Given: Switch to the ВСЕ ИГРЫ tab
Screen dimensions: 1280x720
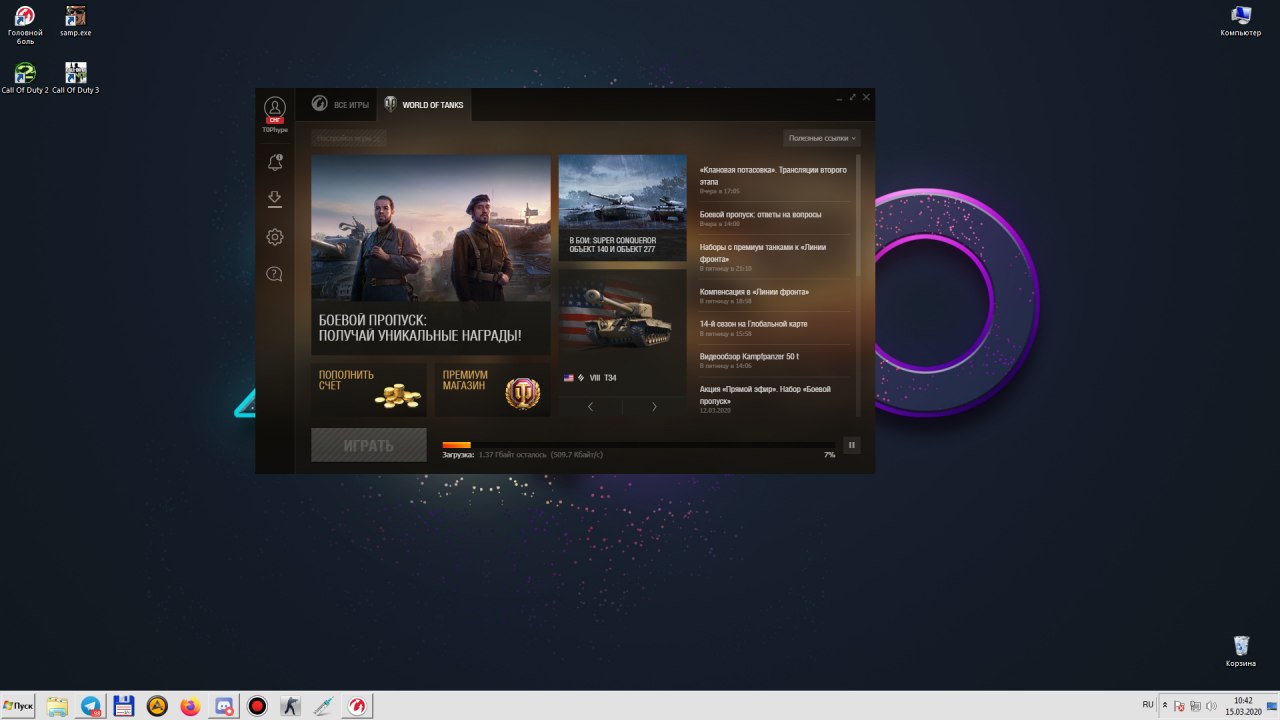Looking at the screenshot, I should [340, 105].
